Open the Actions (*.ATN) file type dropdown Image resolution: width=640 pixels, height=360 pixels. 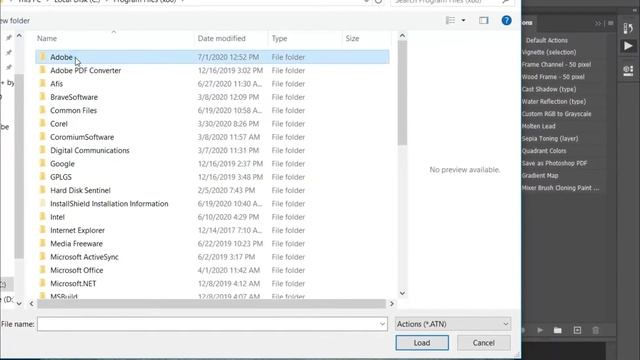(453, 324)
